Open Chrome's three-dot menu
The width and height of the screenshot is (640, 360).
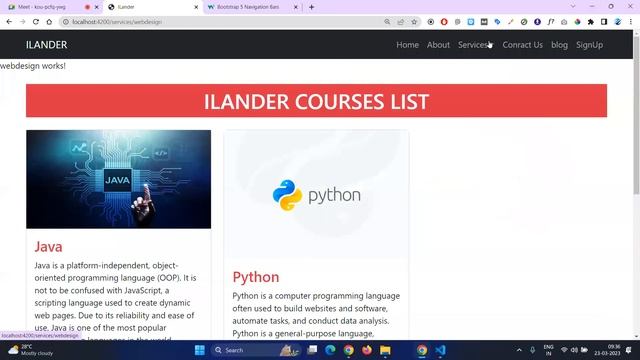(x=631, y=22)
